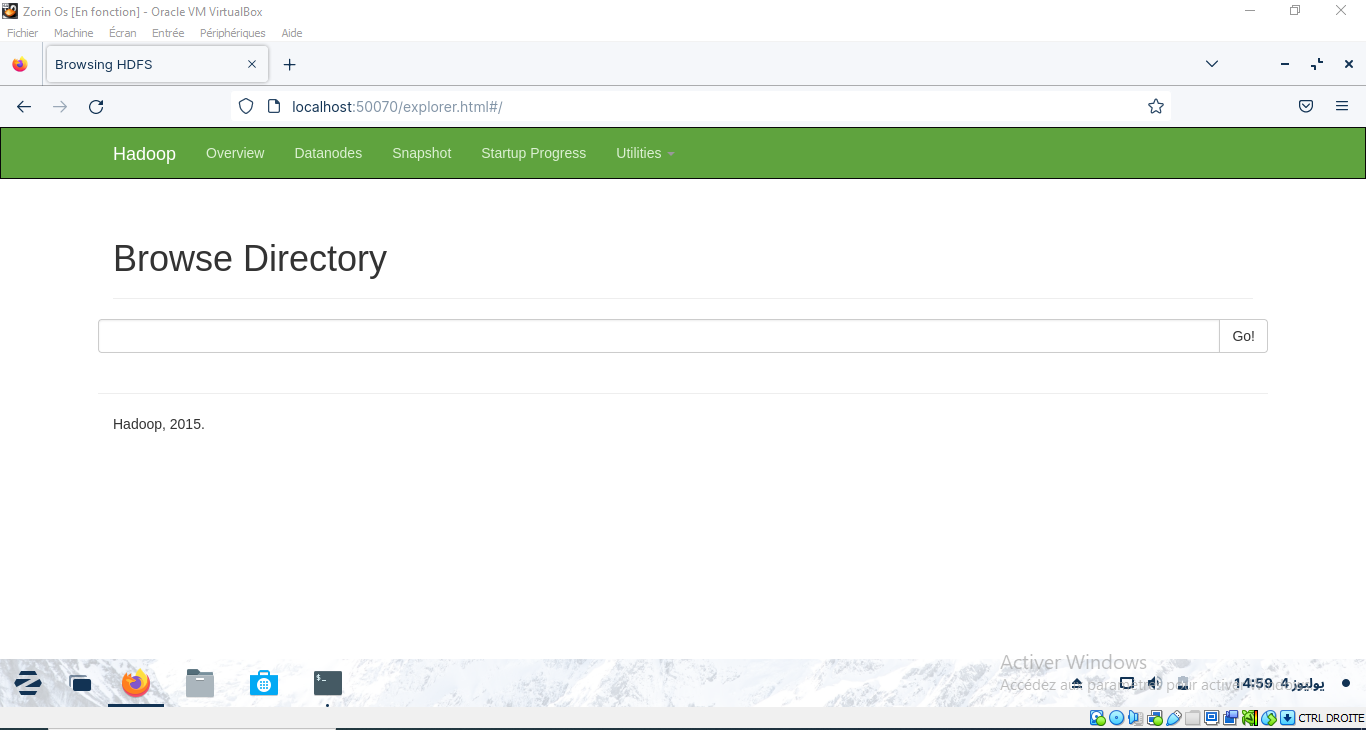Image resolution: width=1366 pixels, height=730 pixels.
Task: Click the network icon in VirtualBox status bar
Action: coord(1153,718)
